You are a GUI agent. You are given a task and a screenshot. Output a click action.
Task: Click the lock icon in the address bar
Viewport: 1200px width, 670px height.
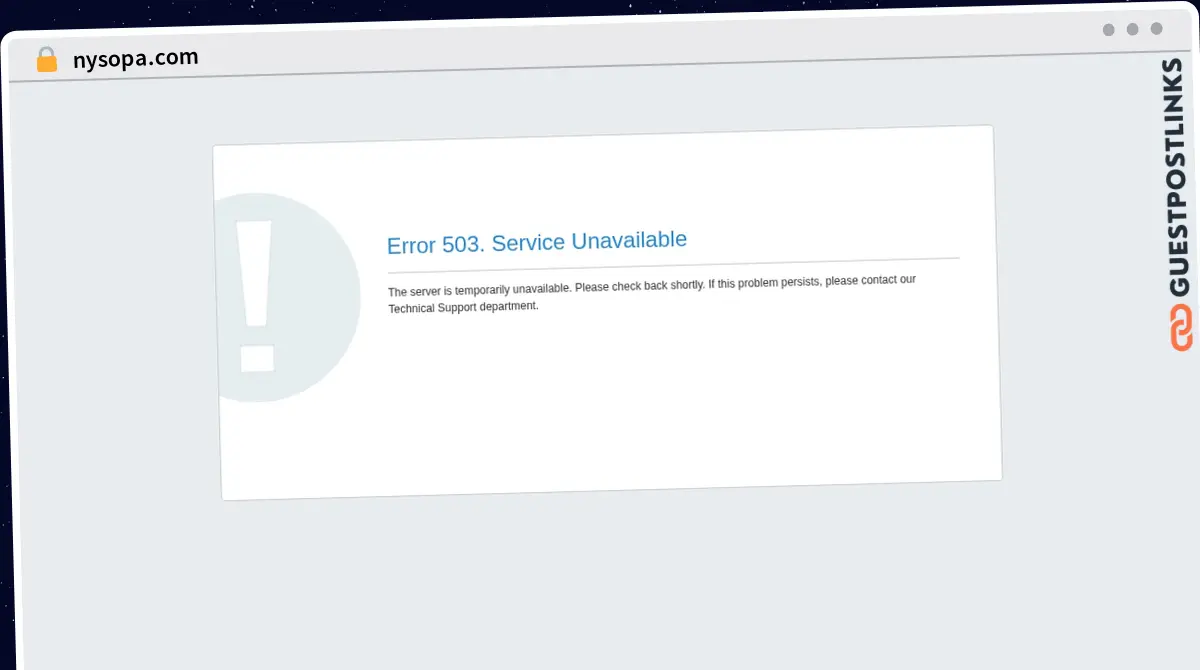46,59
